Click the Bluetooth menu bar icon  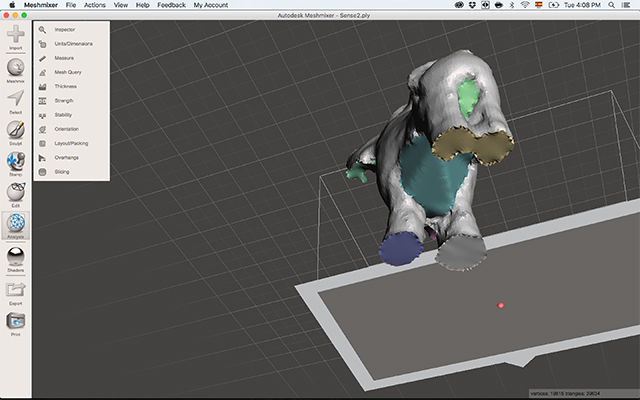tap(512, 5)
